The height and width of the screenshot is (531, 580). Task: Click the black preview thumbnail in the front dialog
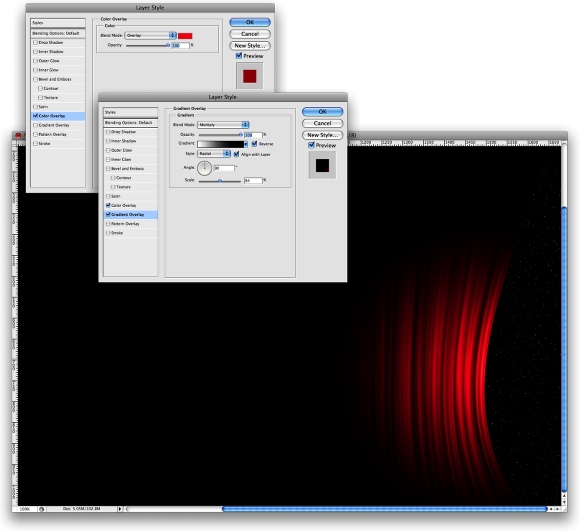[322, 165]
